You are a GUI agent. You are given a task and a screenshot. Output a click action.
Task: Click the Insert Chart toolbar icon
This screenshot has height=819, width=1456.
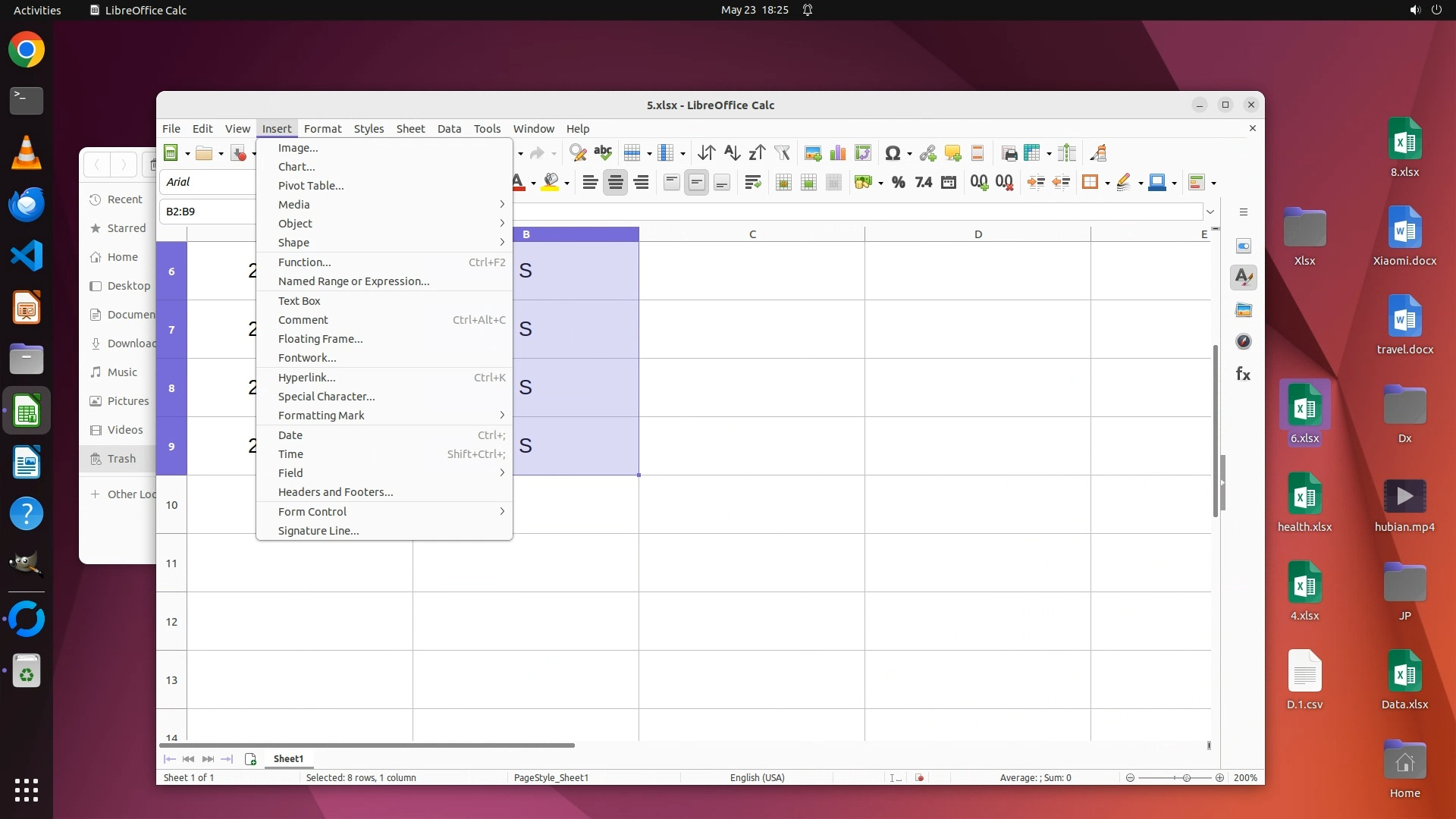[838, 153]
